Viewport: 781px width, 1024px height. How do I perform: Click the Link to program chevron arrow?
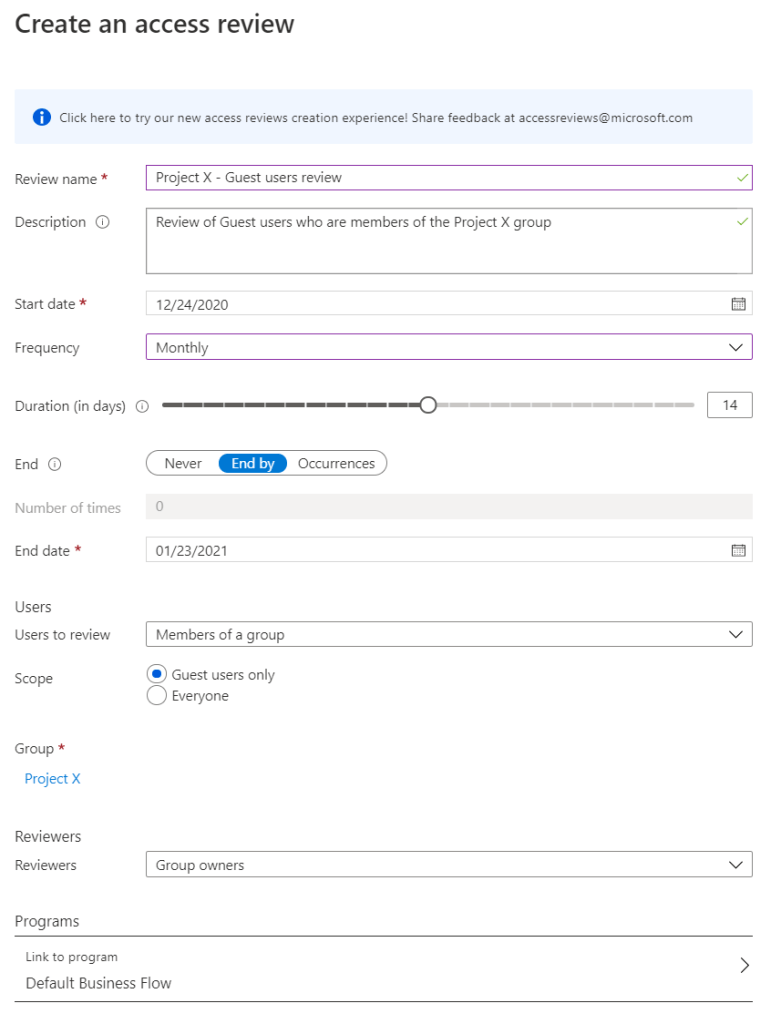pyautogui.click(x=743, y=965)
